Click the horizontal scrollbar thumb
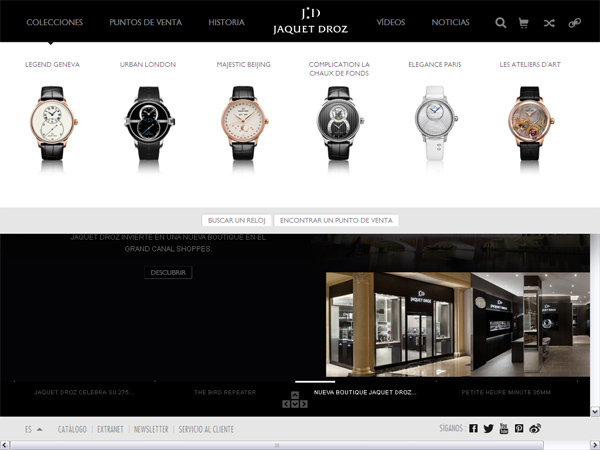Screen dimensions: 600x450 tap(276, 445)
